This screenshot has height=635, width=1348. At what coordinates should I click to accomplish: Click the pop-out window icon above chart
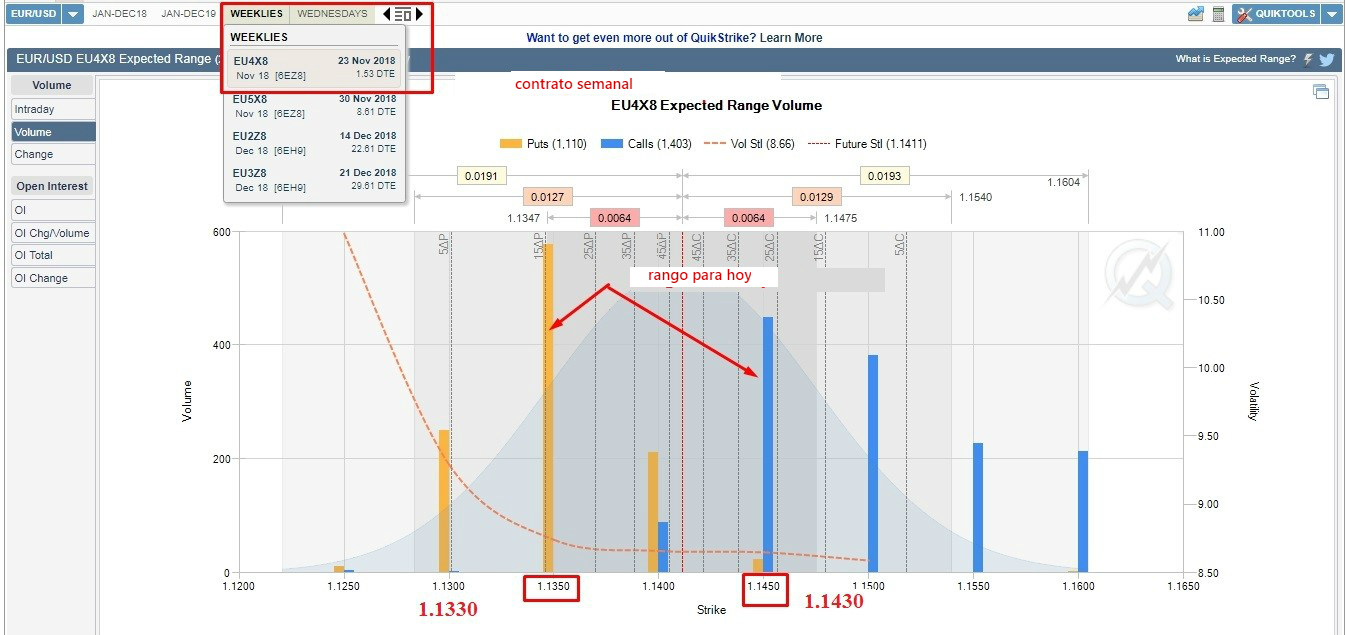click(x=1321, y=92)
